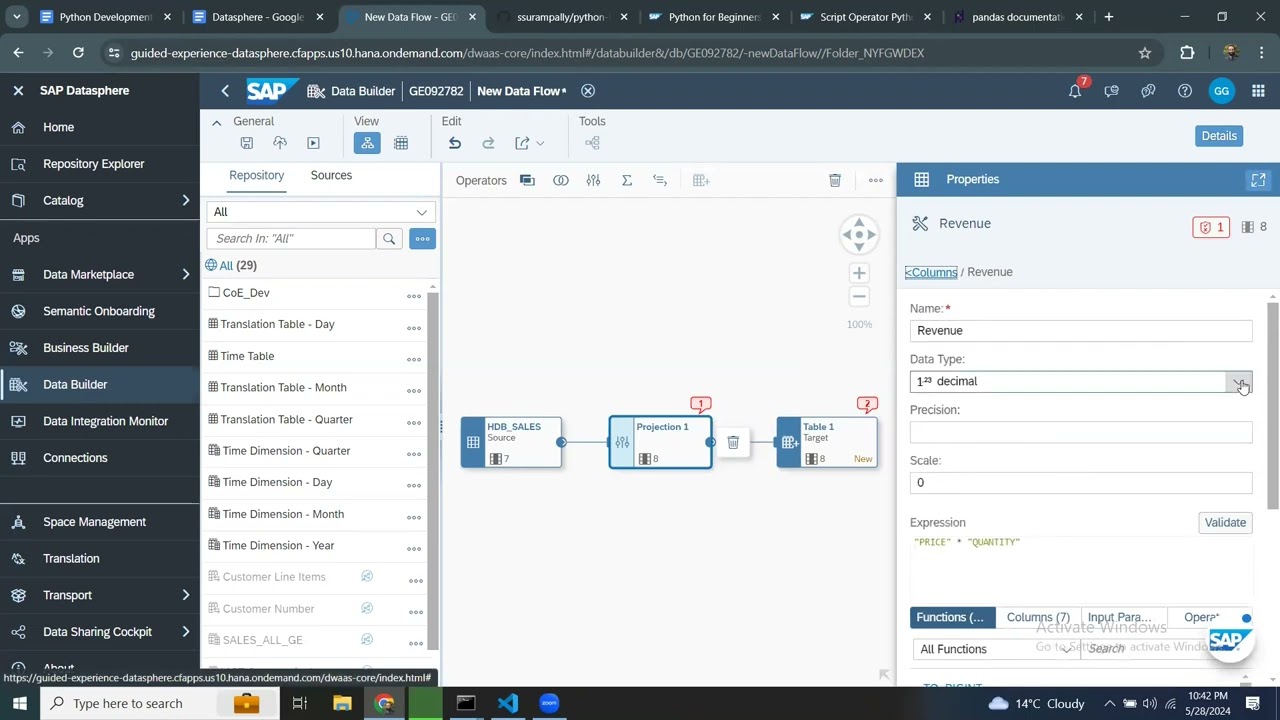Expand the Transport submenu arrow
Screen dimensions: 1280x720
185,595
